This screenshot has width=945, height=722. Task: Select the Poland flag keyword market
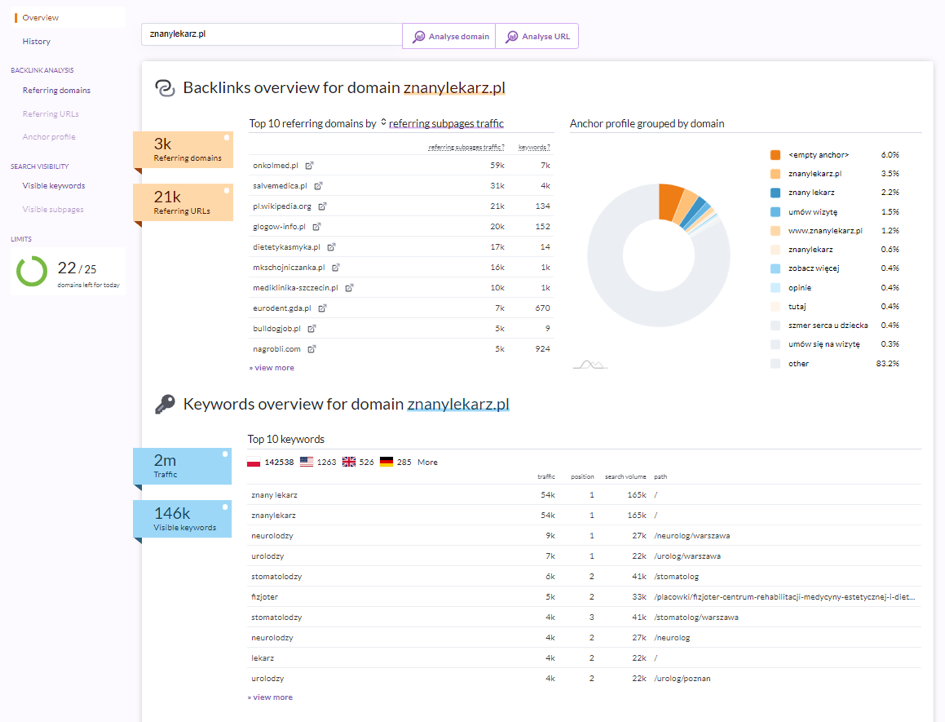coord(253,462)
